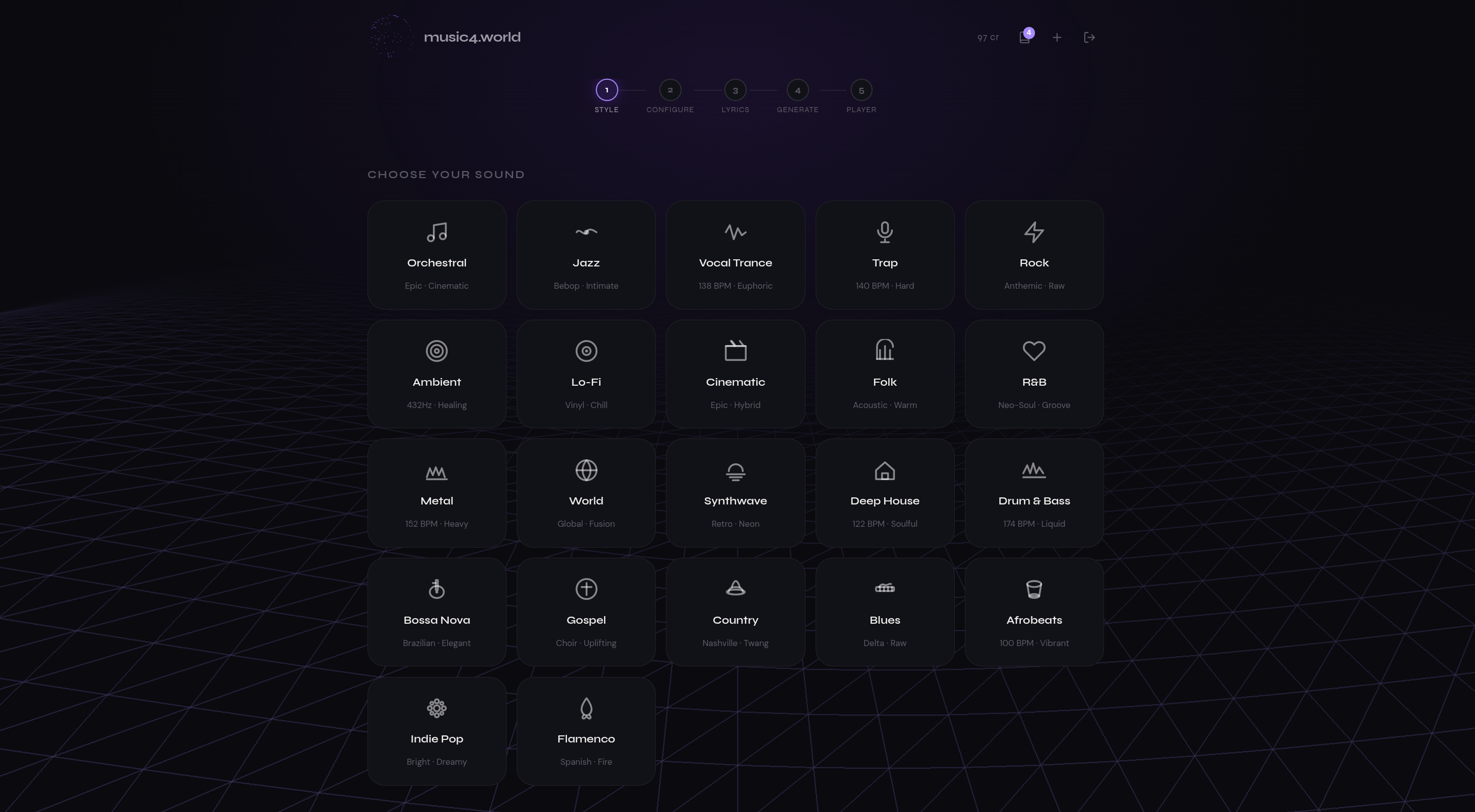This screenshot has width=1475, height=812.
Task: Pick the Vocal Trance waveform icon
Action: pyautogui.click(x=735, y=232)
